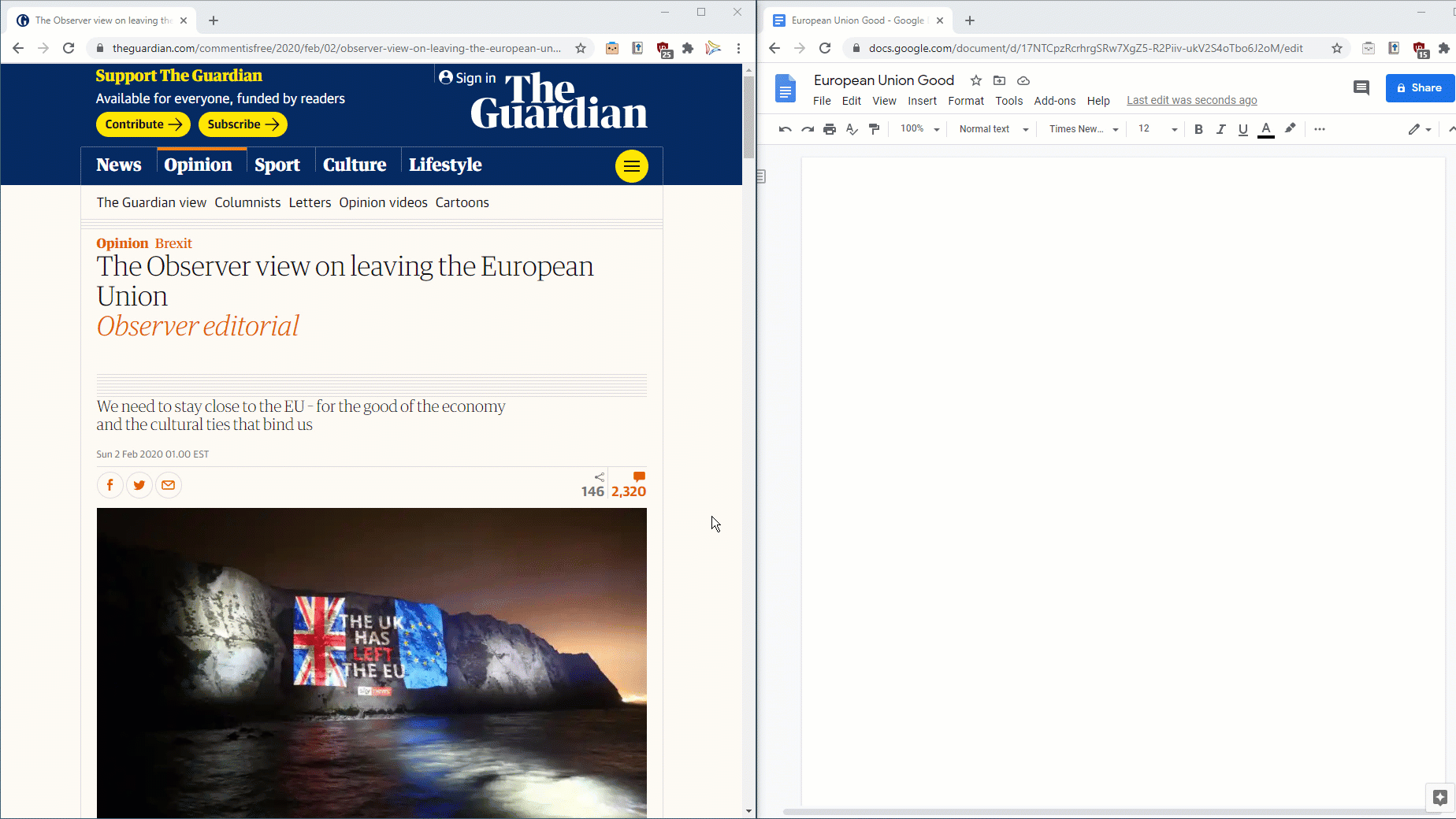Share the article on Twitter
Screen dimensions: 1456x819
[x=139, y=485]
